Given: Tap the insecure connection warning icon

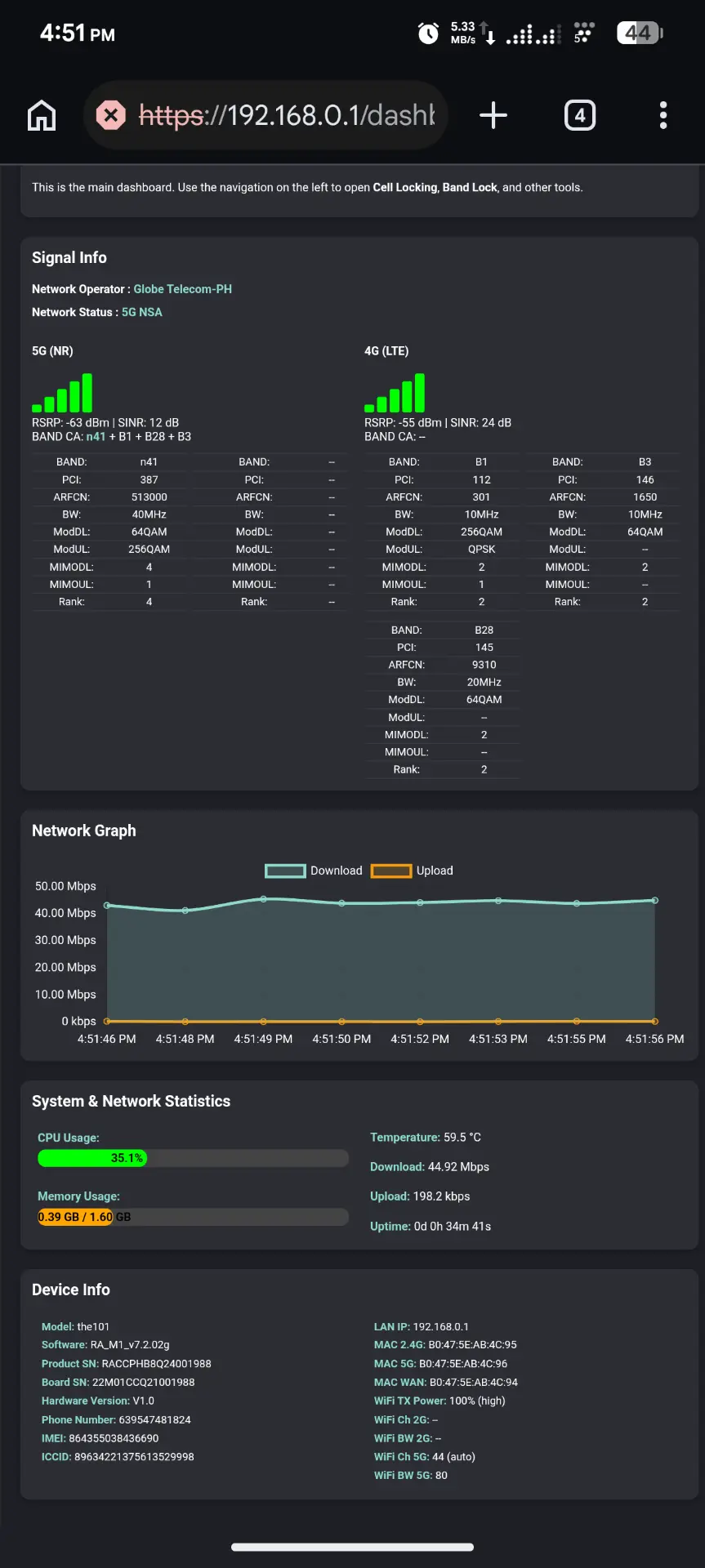Looking at the screenshot, I should (111, 115).
